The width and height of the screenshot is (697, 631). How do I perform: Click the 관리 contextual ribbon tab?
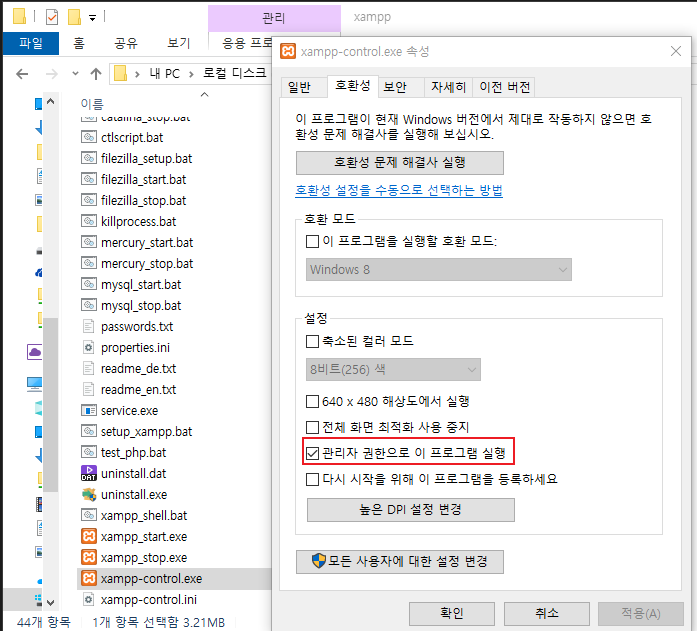point(274,18)
